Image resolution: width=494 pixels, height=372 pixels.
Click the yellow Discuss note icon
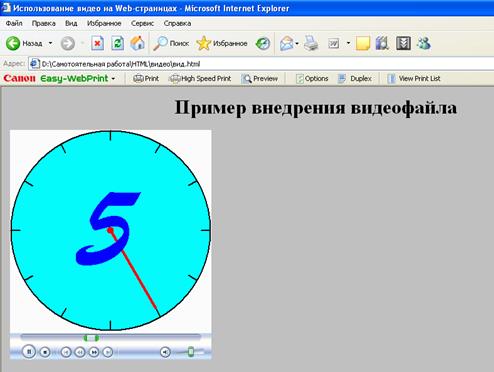click(363, 43)
